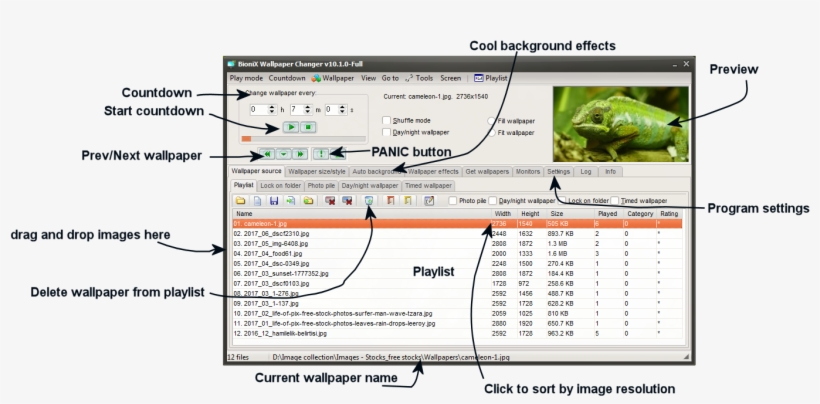Image resolution: width=820 pixels, height=404 pixels.
Task: Click the Tools menu icon
Action: [409, 78]
